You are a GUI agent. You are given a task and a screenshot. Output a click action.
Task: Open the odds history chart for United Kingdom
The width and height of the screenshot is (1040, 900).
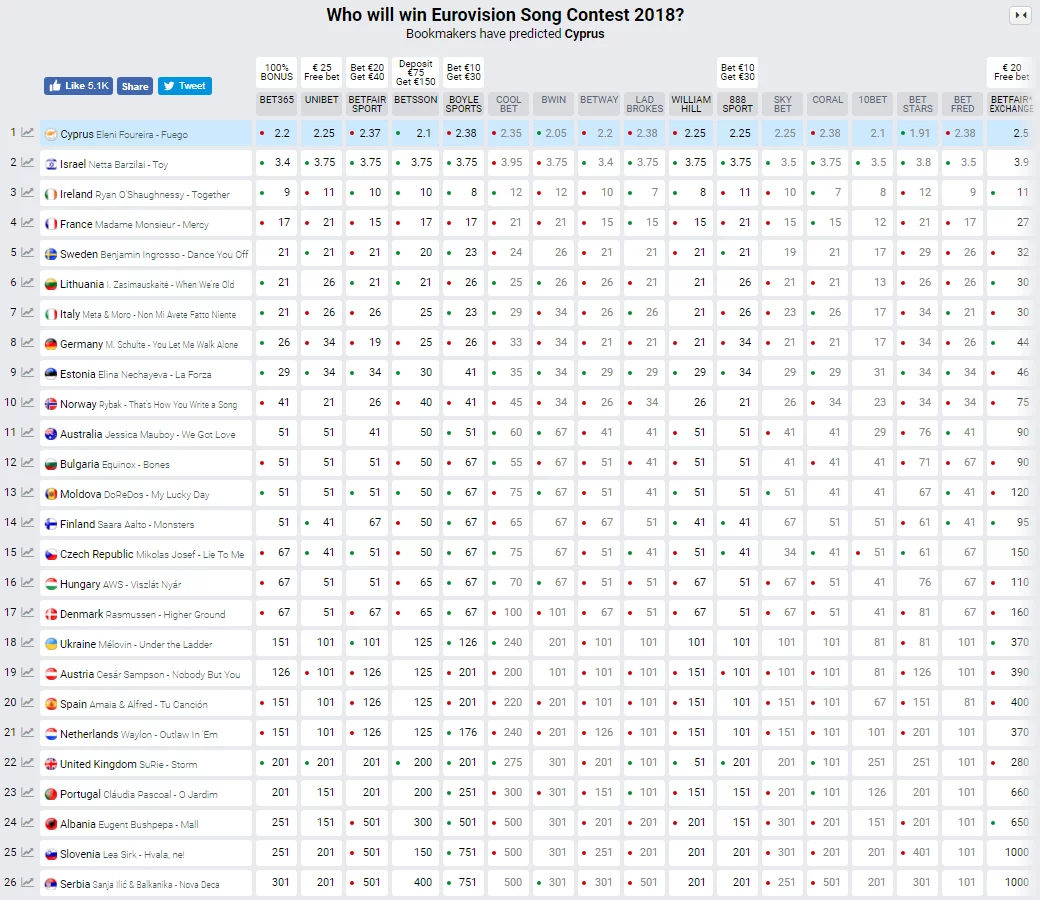tap(27, 763)
